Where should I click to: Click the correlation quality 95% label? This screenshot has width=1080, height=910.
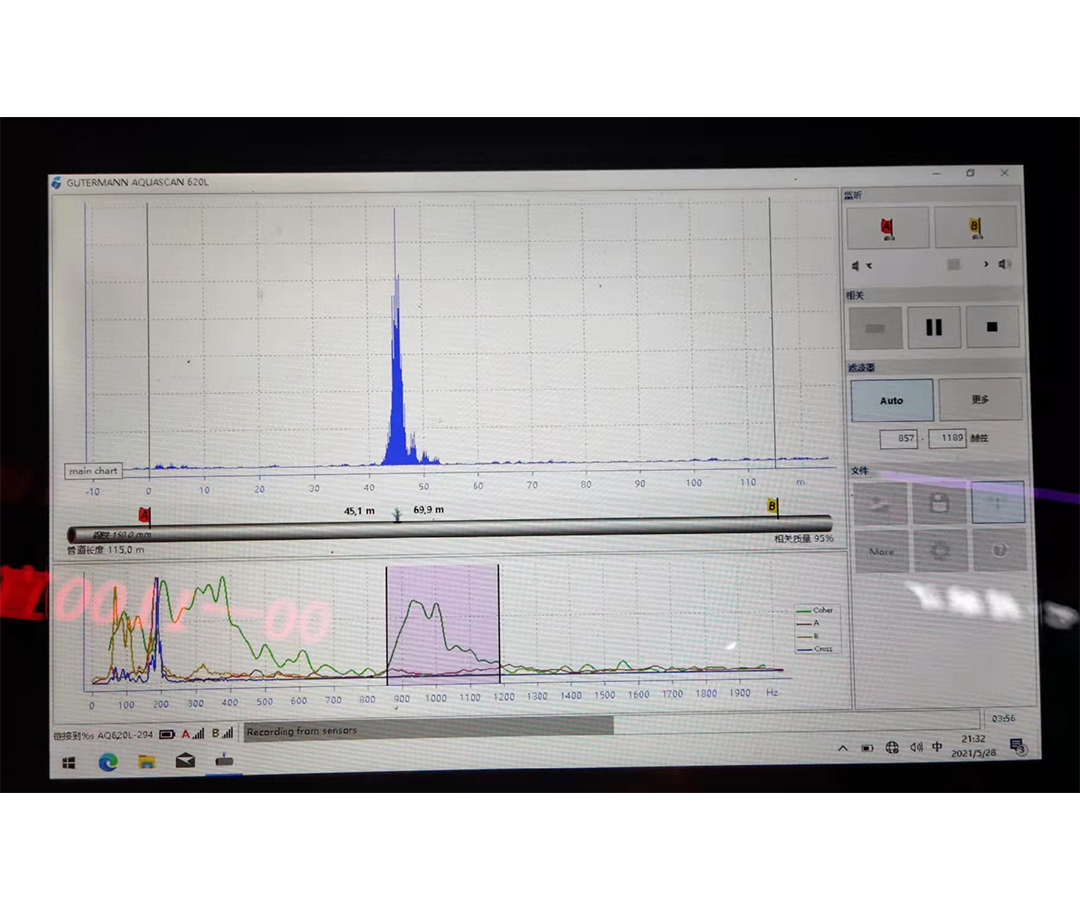(803, 539)
